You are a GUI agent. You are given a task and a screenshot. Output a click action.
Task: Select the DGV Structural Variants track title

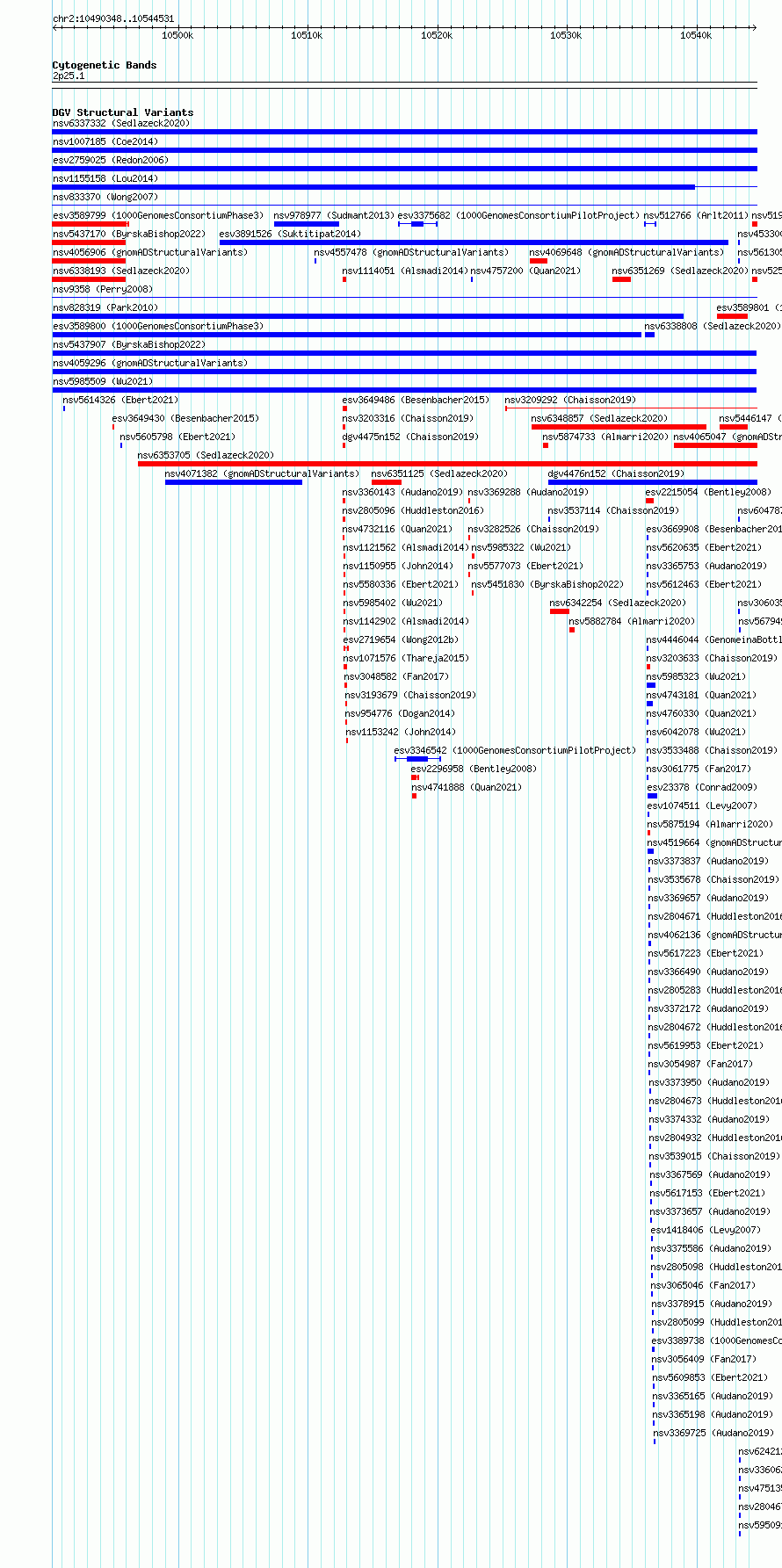(x=123, y=112)
